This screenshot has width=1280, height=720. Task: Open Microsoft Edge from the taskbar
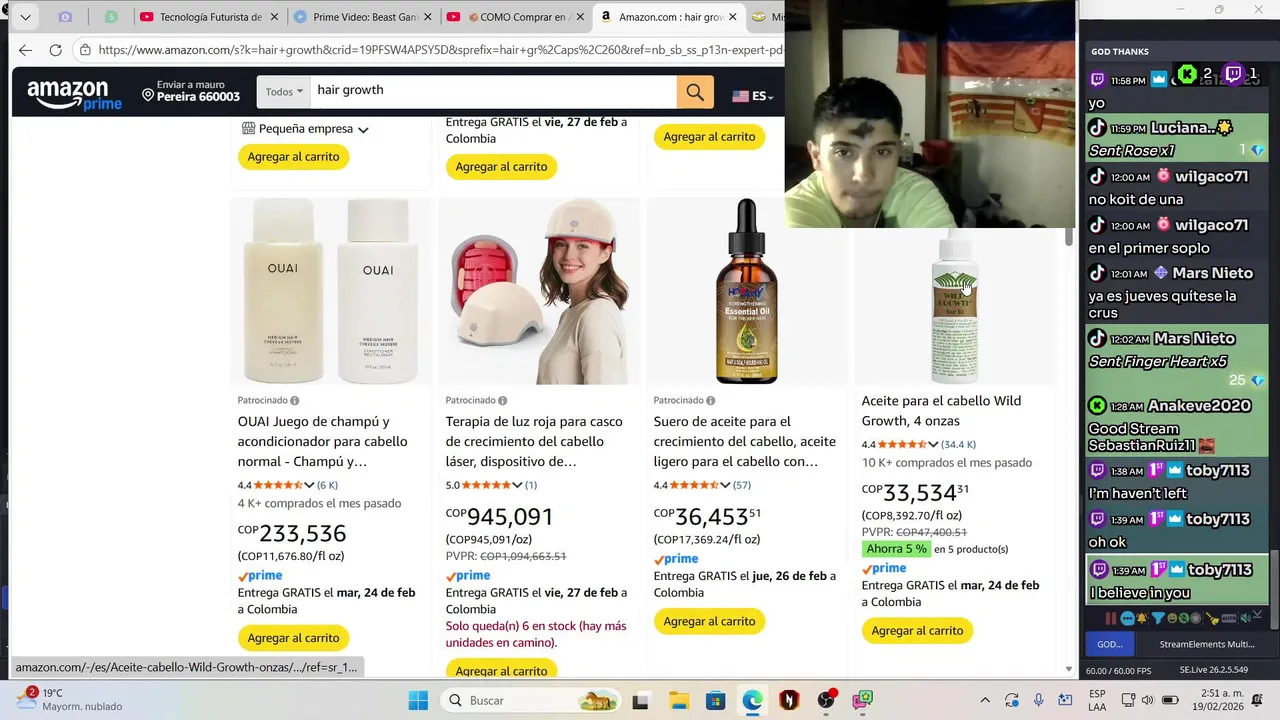tap(752, 700)
